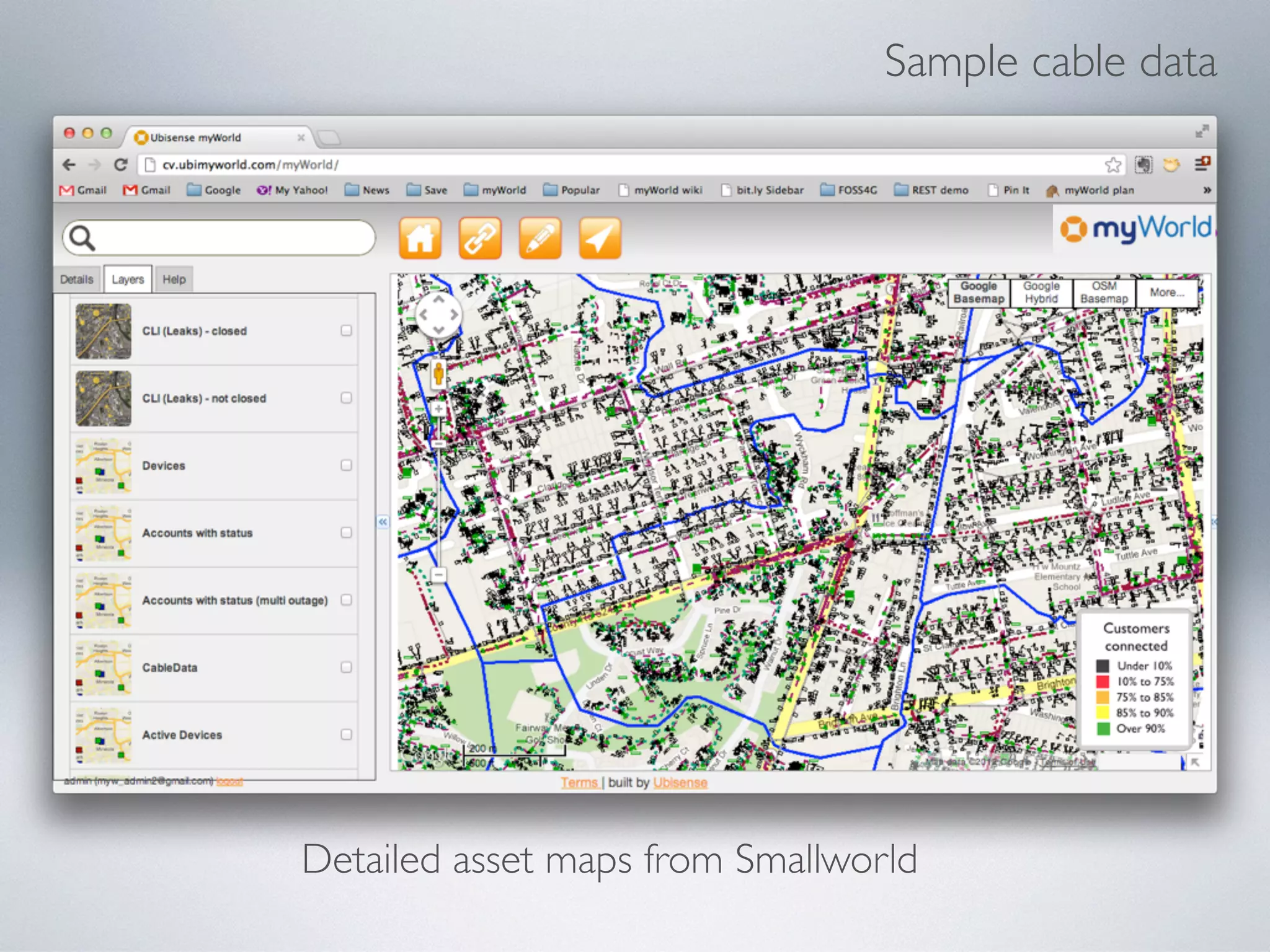The height and width of the screenshot is (952, 1270).
Task: Click the CableData layer thumbnail
Action: [x=104, y=668]
